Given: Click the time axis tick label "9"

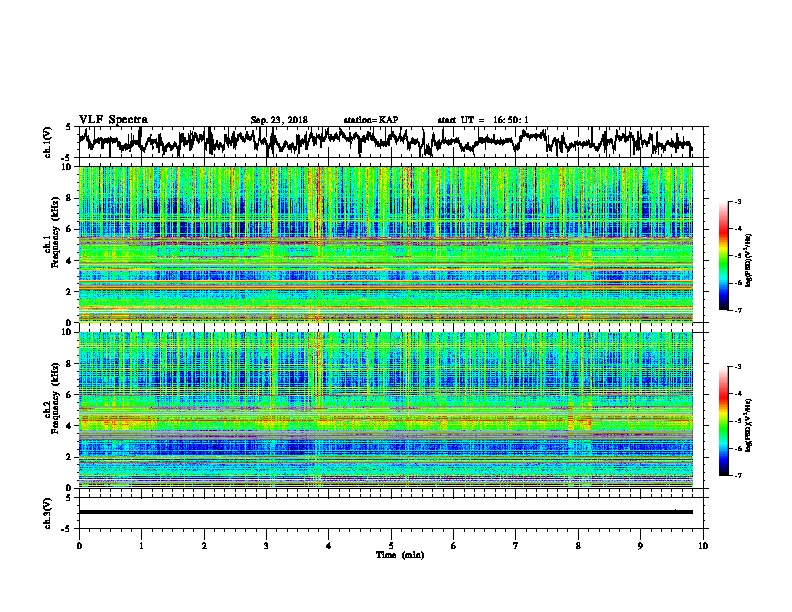Looking at the screenshot, I should tap(640, 546).
